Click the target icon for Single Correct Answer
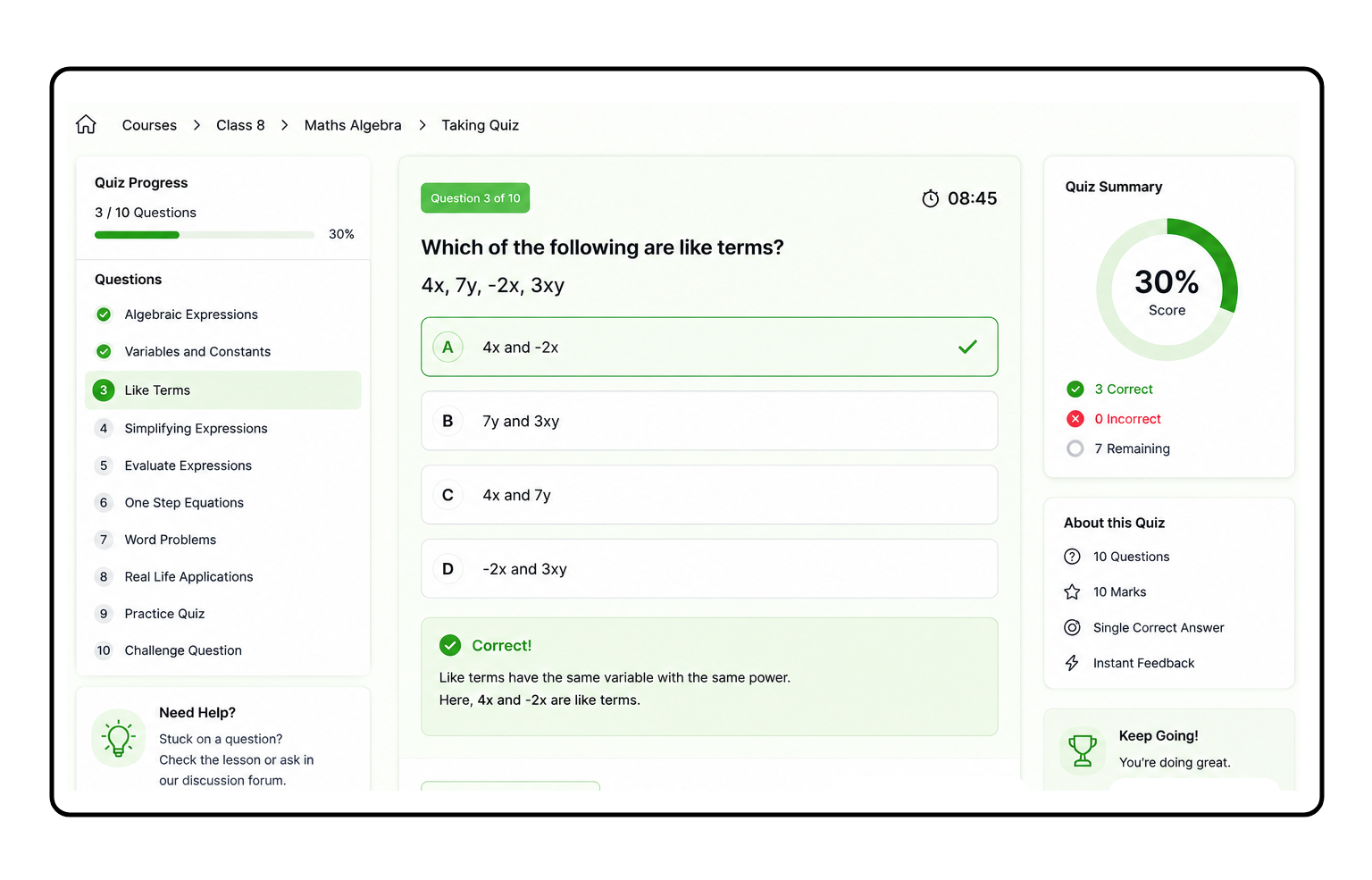The width and height of the screenshot is (1372, 880). coord(1072,627)
